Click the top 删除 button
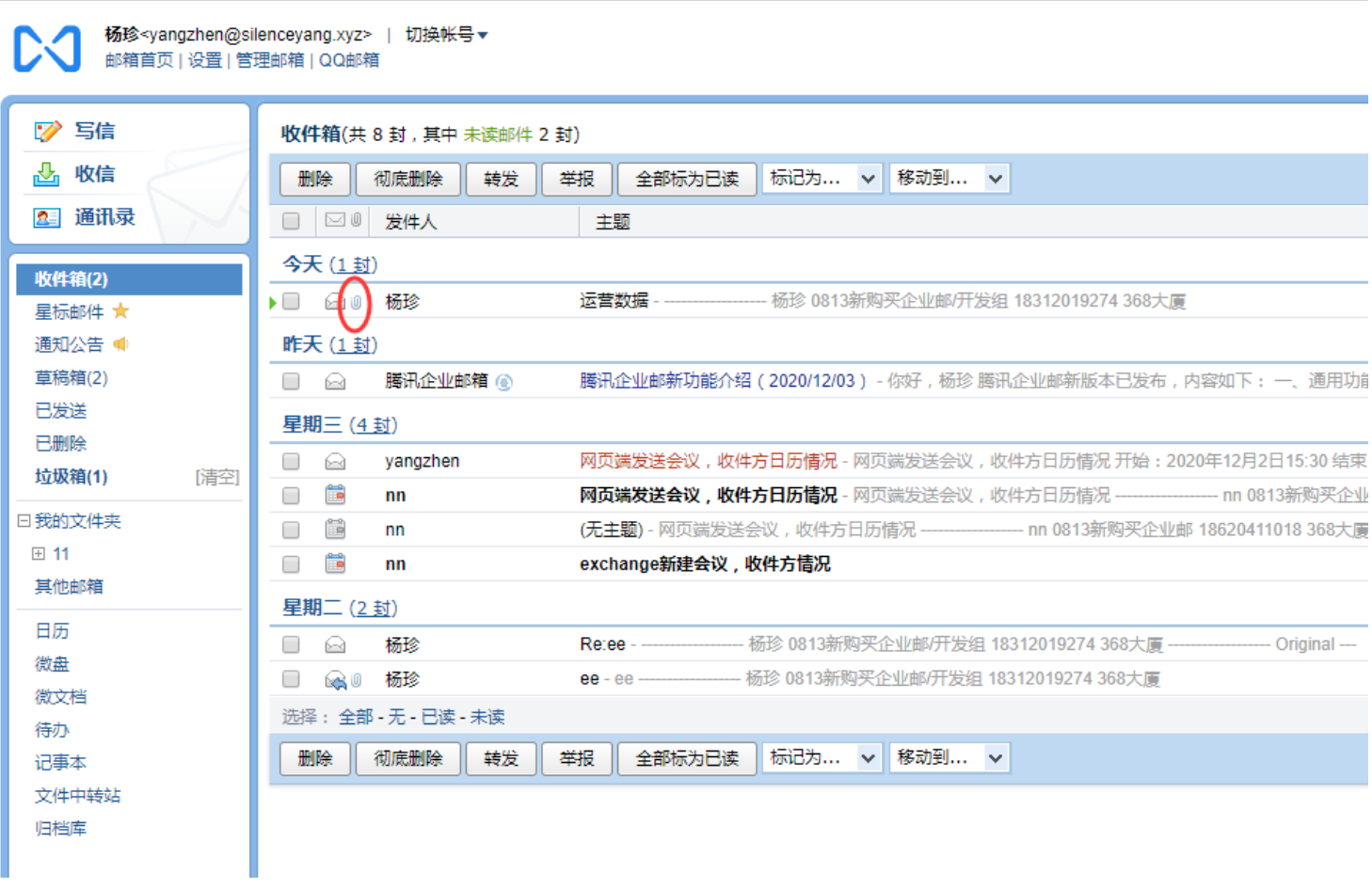The width and height of the screenshot is (1372, 888). click(315, 179)
